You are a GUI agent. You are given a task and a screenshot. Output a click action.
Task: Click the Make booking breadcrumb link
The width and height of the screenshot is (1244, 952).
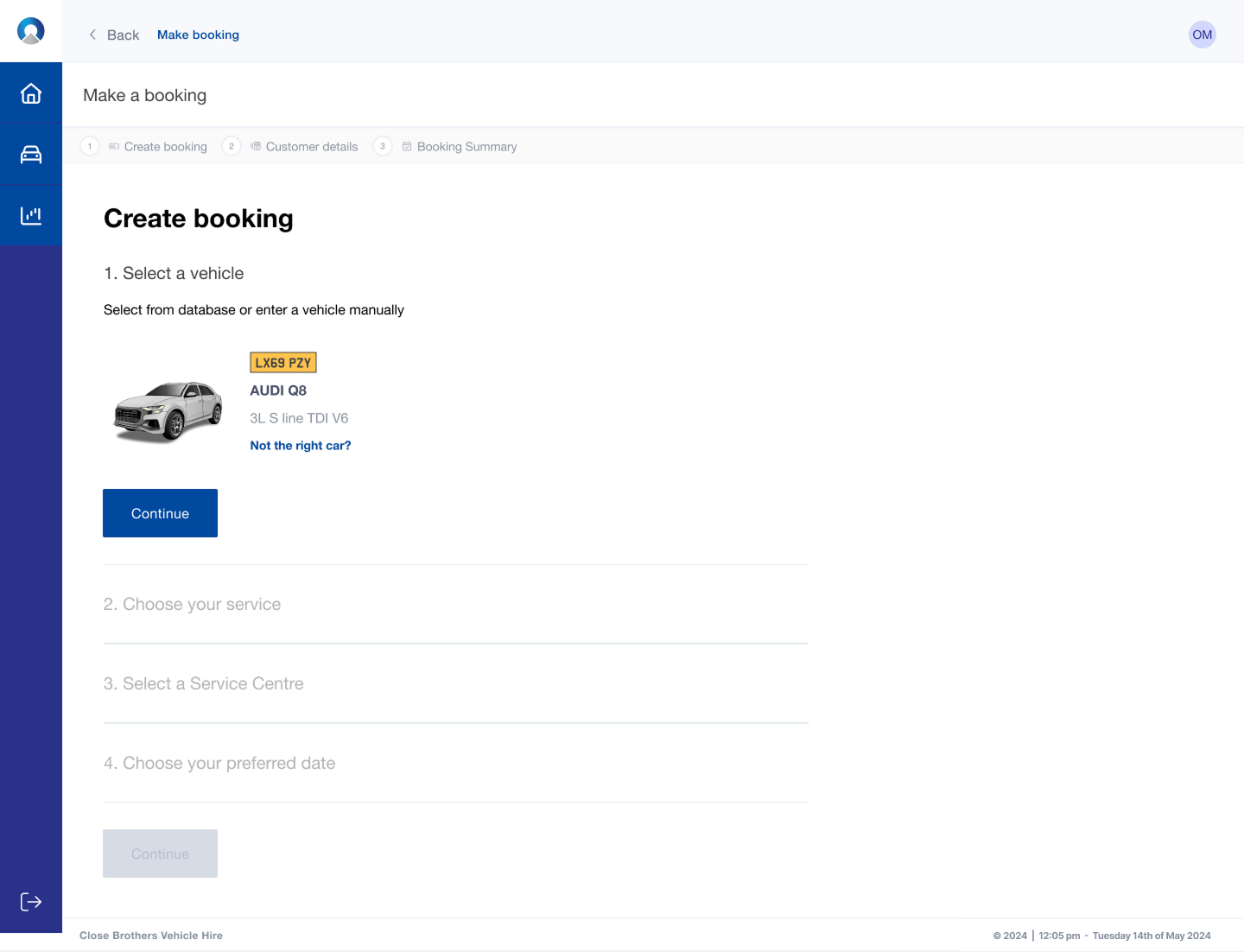point(198,35)
